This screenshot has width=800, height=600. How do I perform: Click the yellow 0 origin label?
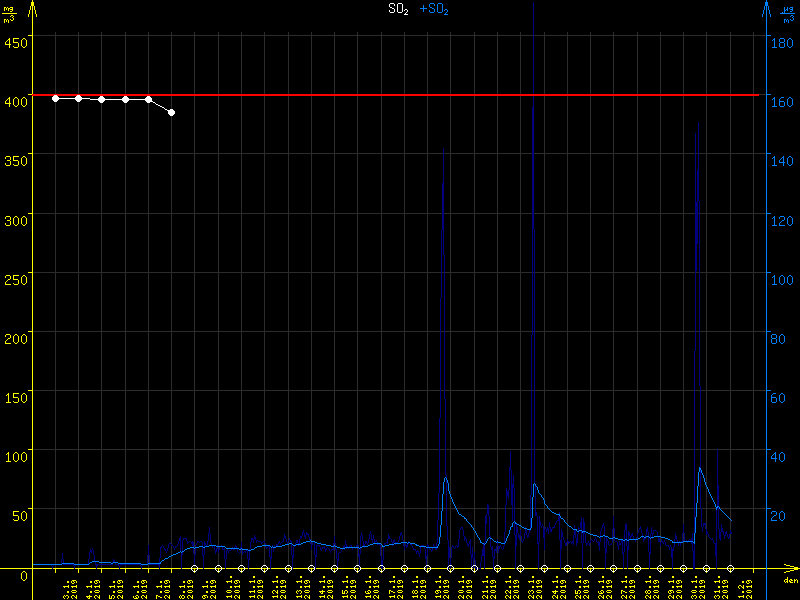(x=6, y=575)
